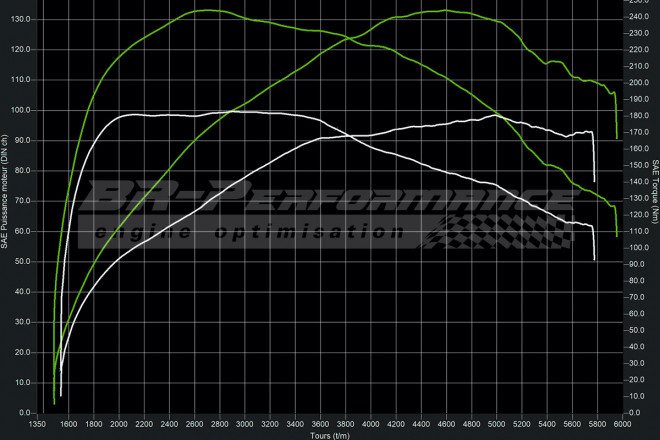Click the 3000 tick on the RPM axis
660x440 pixels.
pyautogui.click(x=244, y=422)
